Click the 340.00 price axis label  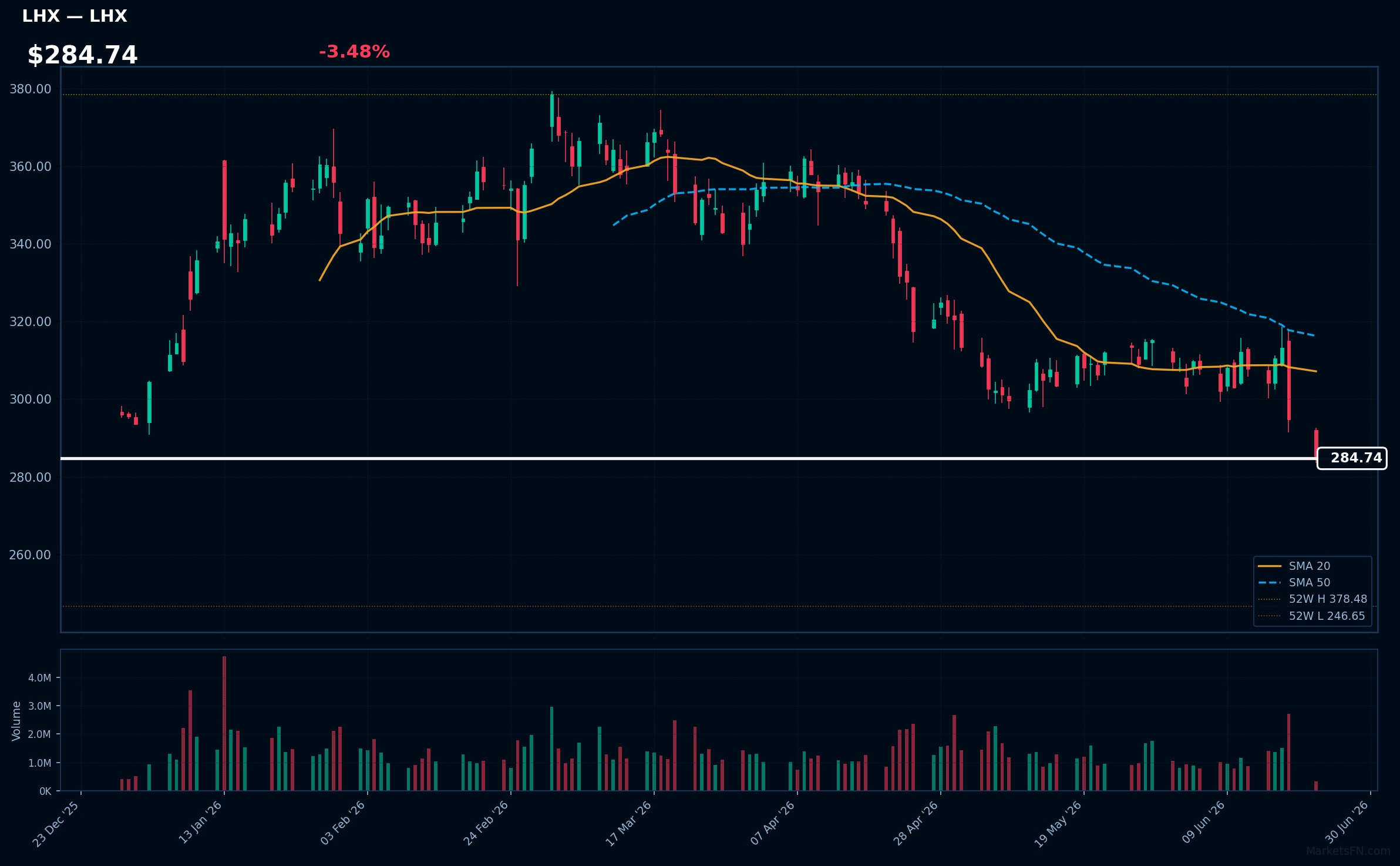coord(31,244)
